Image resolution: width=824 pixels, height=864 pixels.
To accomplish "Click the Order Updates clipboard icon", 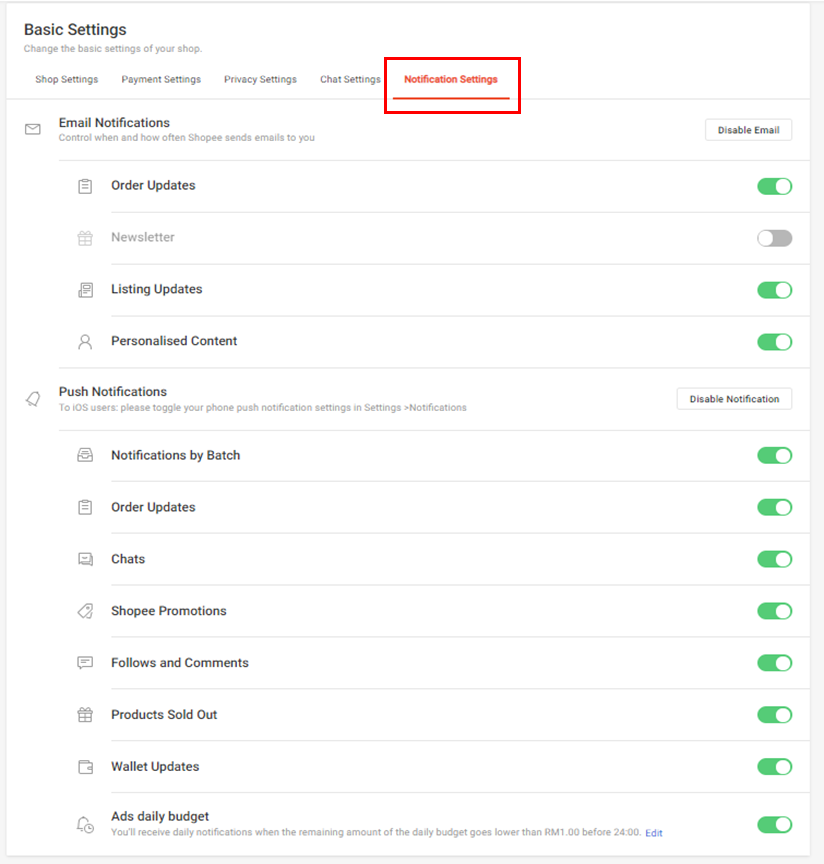I will click(85, 185).
